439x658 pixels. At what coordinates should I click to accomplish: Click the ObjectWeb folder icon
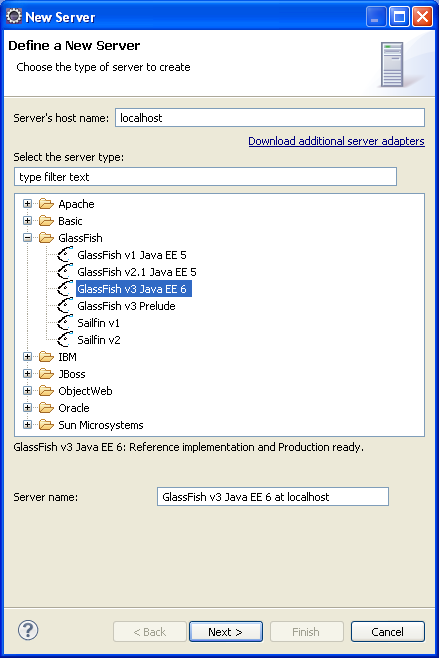pyautogui.click(x=46, y=391)
